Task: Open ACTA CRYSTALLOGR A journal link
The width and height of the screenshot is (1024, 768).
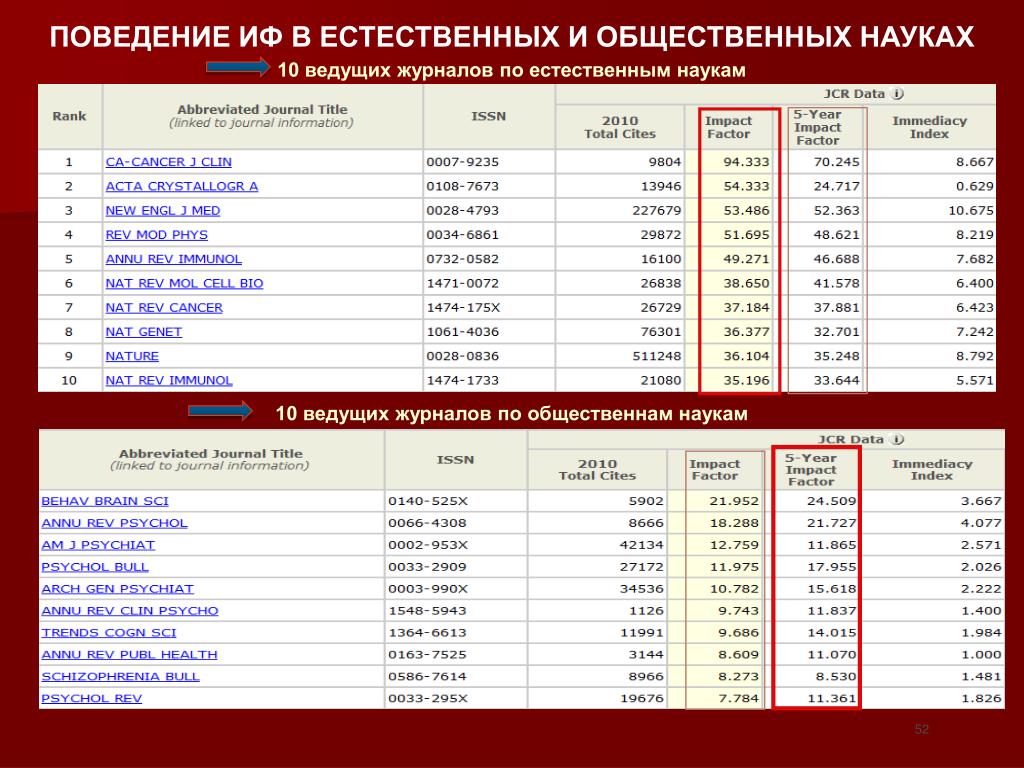Action: [182, 186]
